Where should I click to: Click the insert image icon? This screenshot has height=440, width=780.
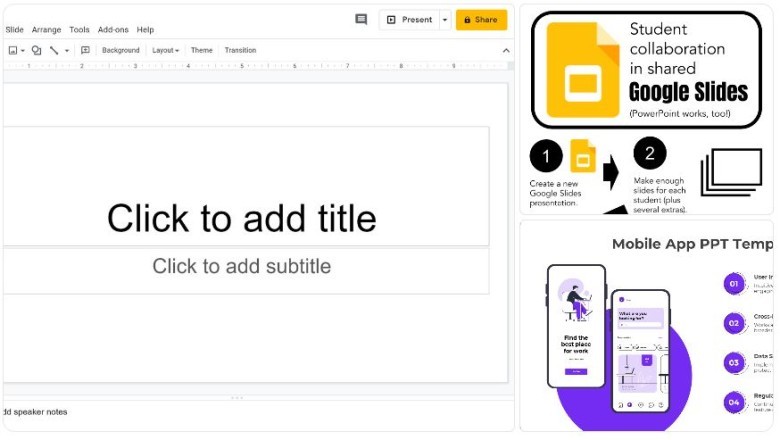[x=13, y=50]
